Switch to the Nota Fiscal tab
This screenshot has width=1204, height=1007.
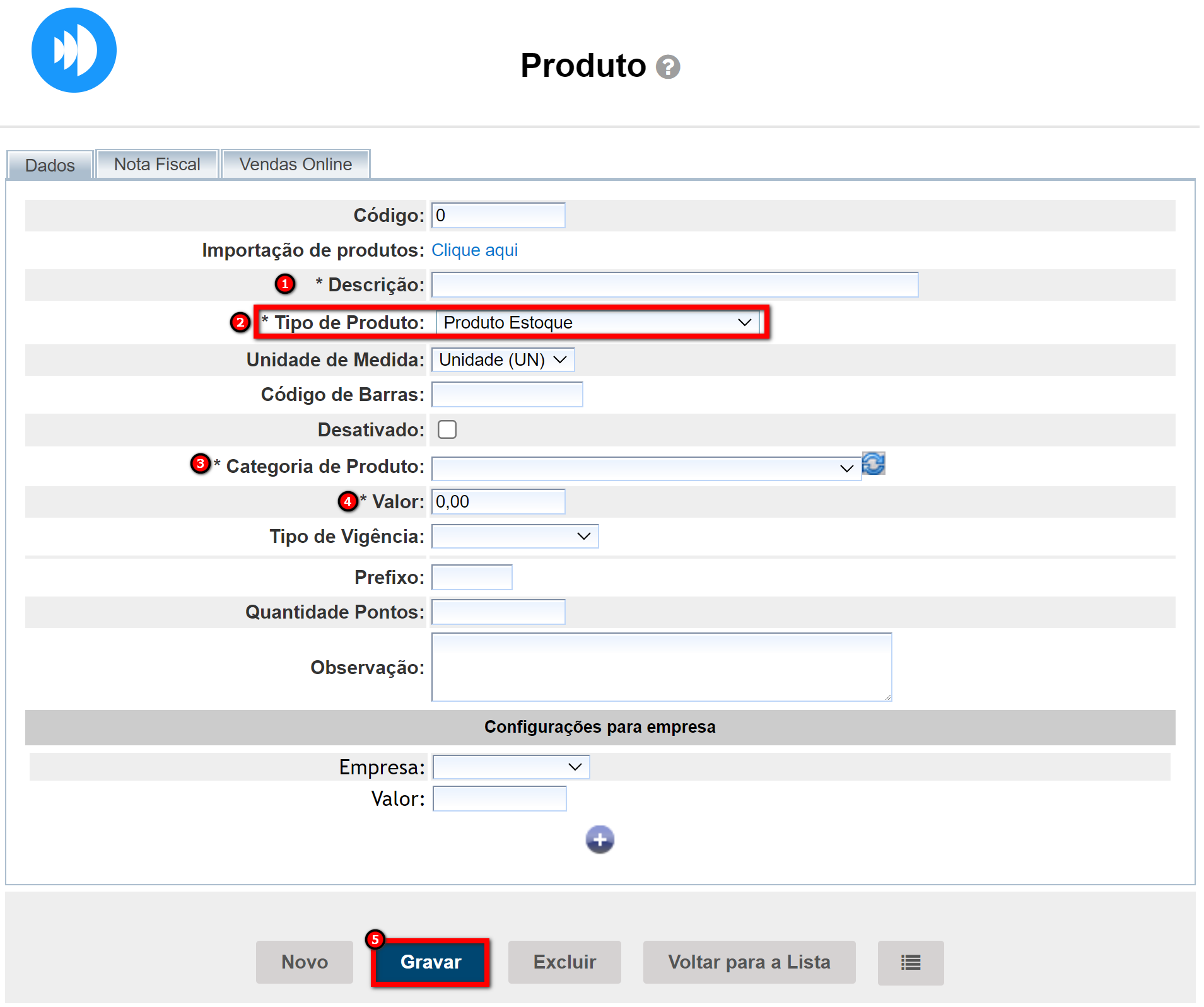pyautogui.click(x=157, y=165)
